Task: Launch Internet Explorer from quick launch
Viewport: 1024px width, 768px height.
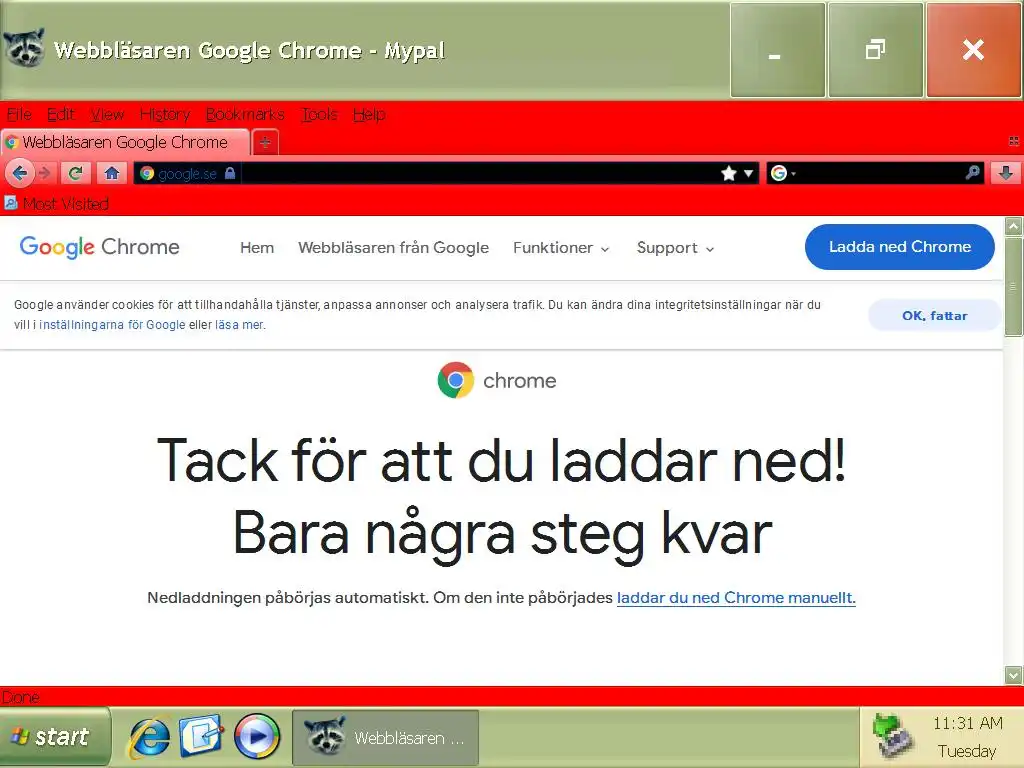Action: coord(150,737)
